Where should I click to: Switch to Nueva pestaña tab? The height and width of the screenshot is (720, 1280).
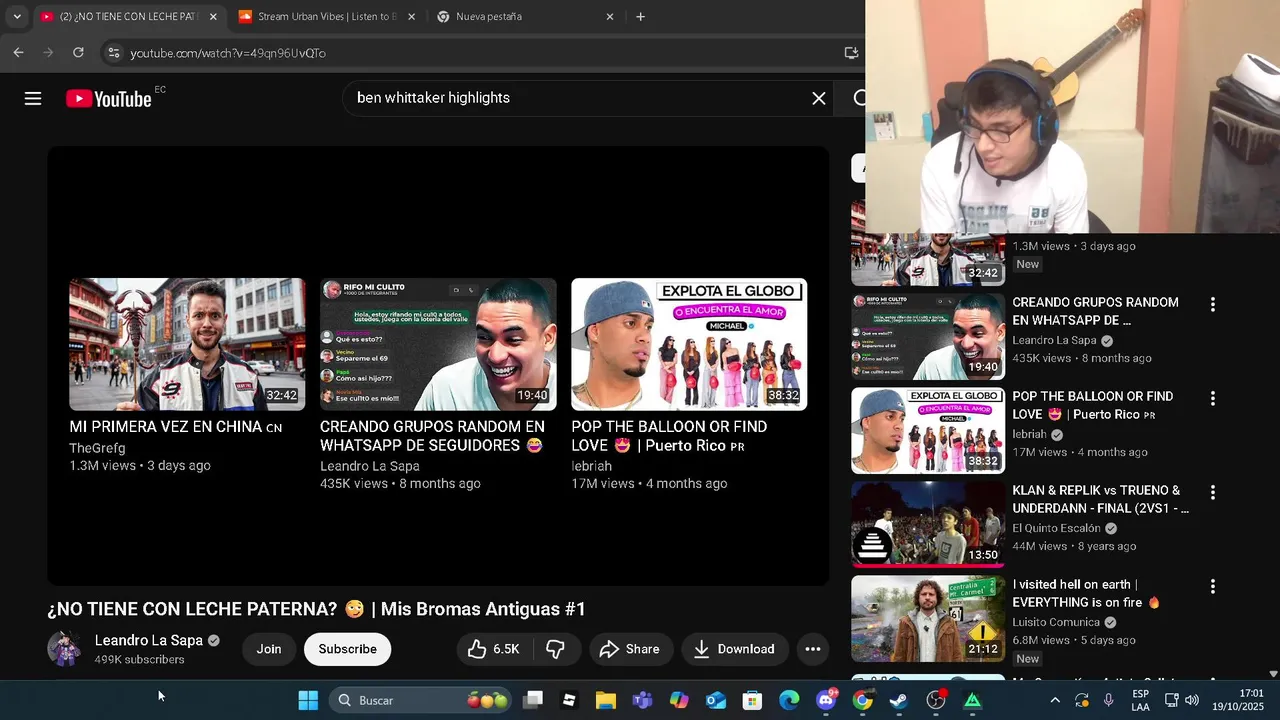(x=525, y=16)
